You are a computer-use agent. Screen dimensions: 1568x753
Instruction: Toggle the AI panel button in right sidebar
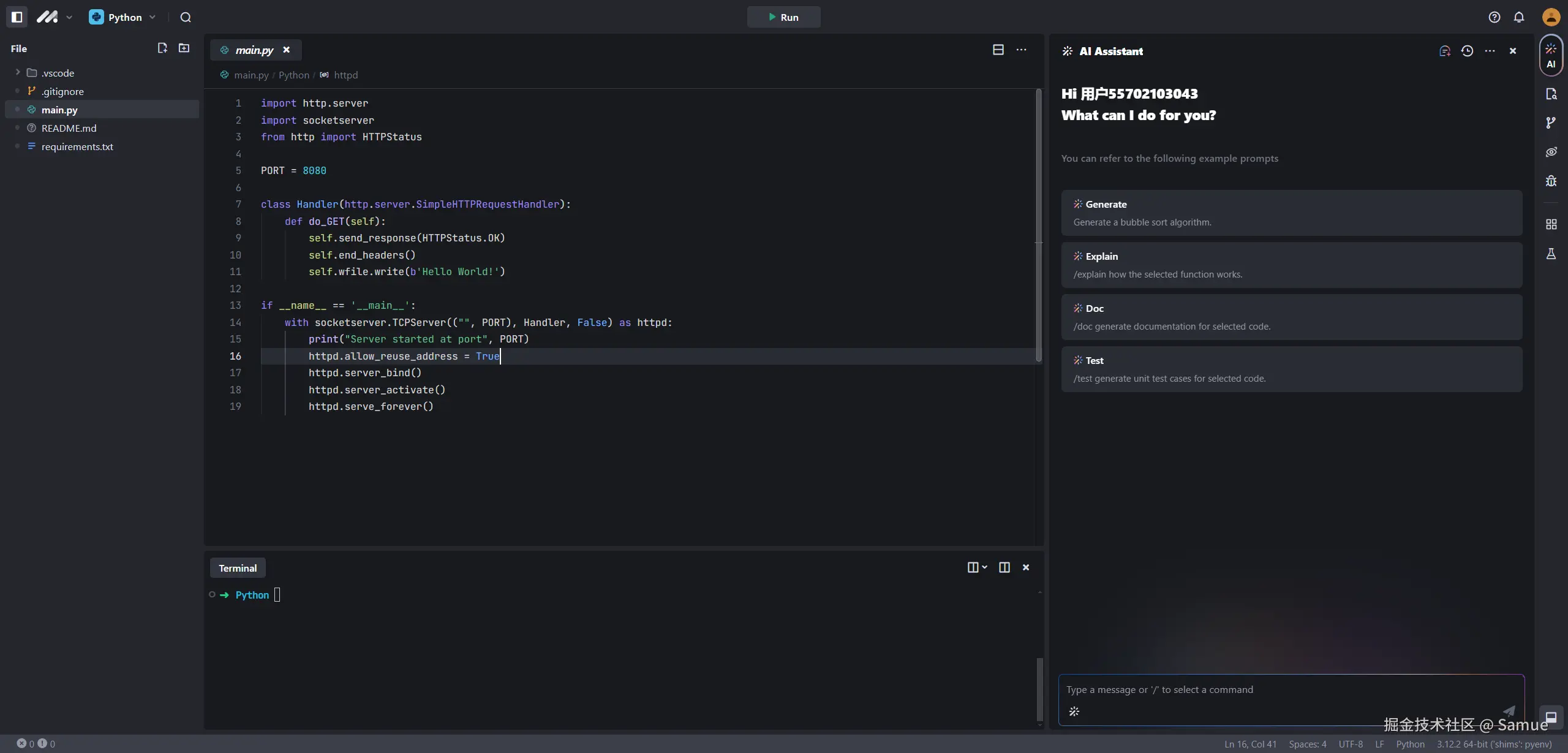(1551, 55)
